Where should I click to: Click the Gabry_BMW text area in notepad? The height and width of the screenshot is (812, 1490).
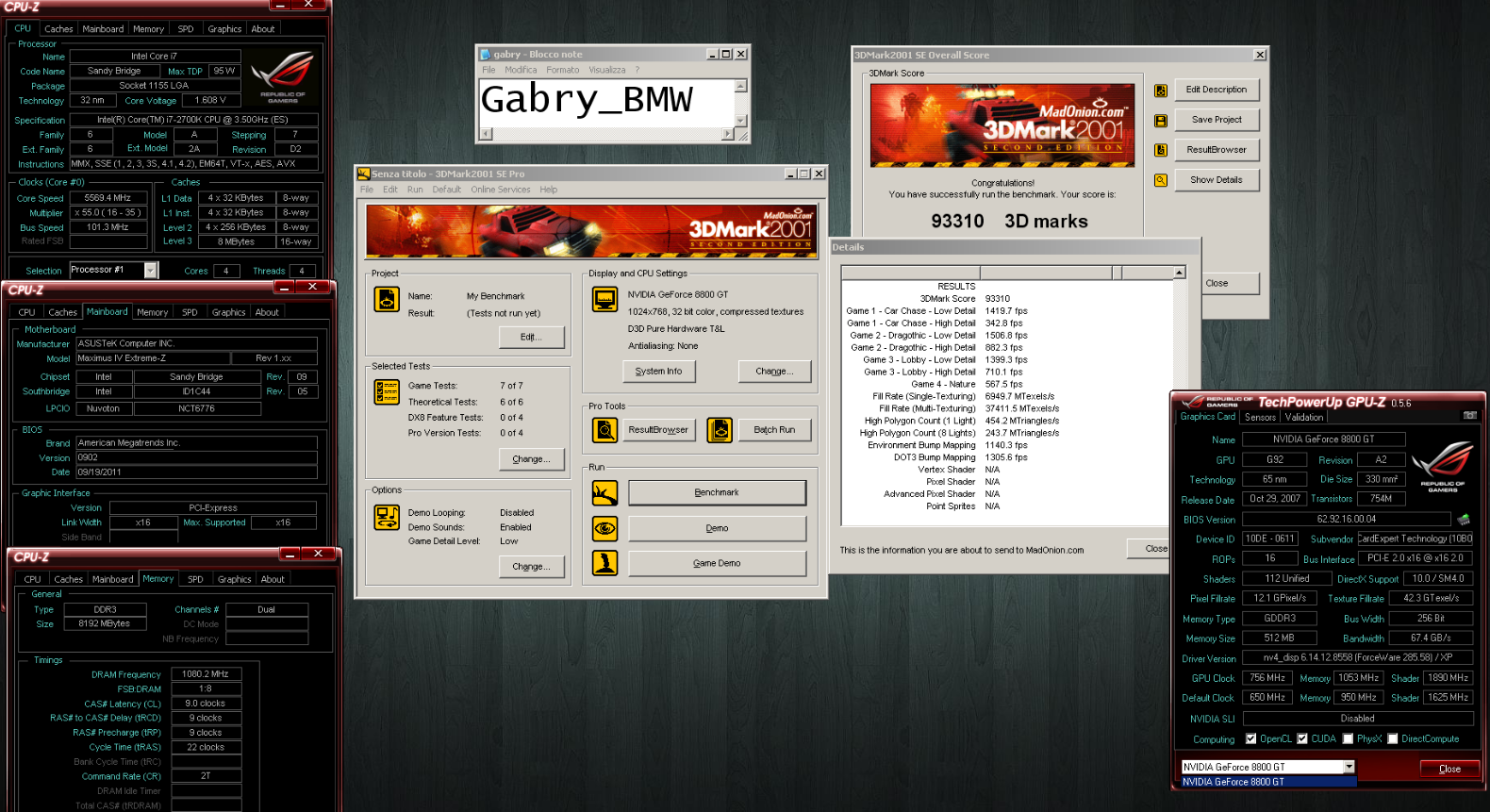click(607, 102)
